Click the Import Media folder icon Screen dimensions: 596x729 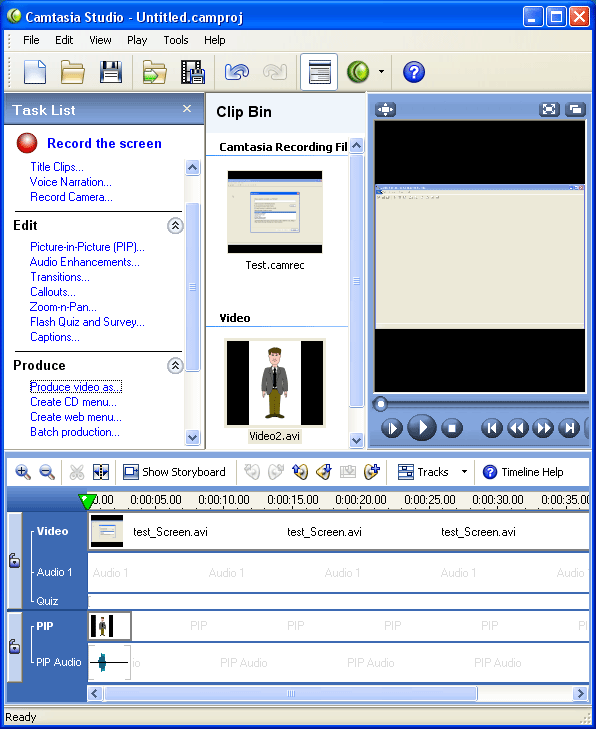[x=154, y=72]
